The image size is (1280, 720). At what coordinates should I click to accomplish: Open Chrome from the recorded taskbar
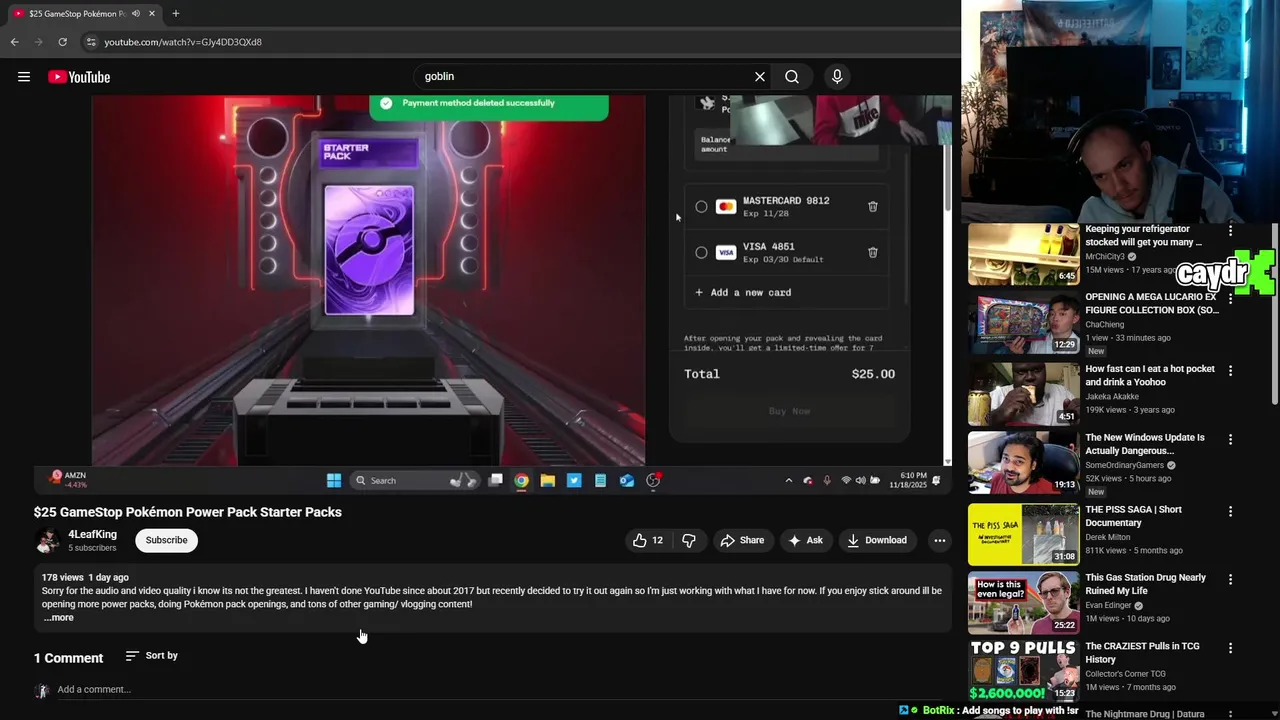522,481
